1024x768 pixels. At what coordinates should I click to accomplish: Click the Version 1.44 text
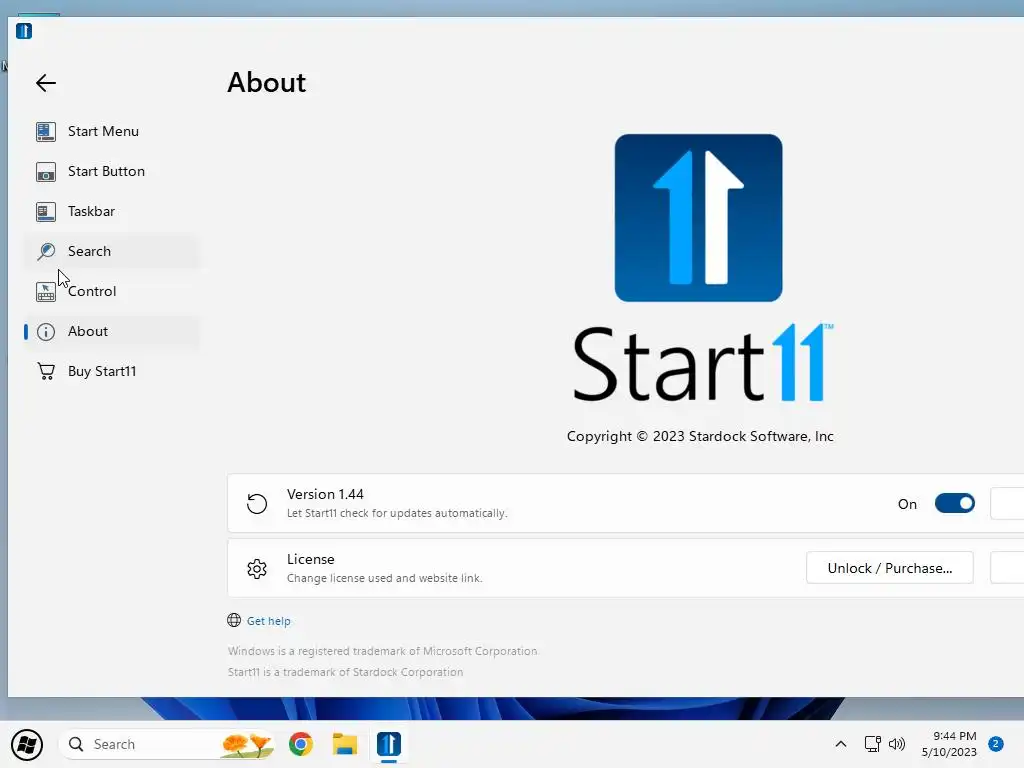click(325, 494)
